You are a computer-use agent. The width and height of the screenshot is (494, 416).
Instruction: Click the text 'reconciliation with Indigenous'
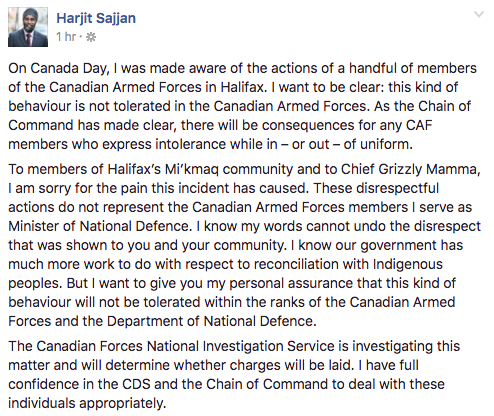click(348, 264)
